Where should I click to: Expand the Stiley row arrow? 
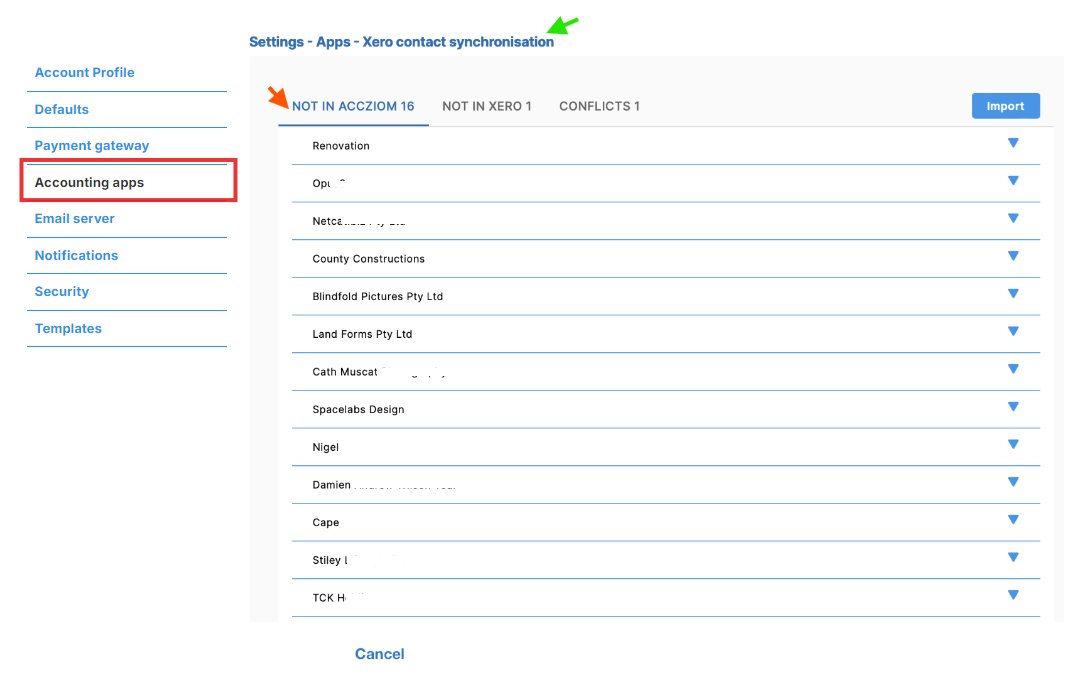[1013, 557]
